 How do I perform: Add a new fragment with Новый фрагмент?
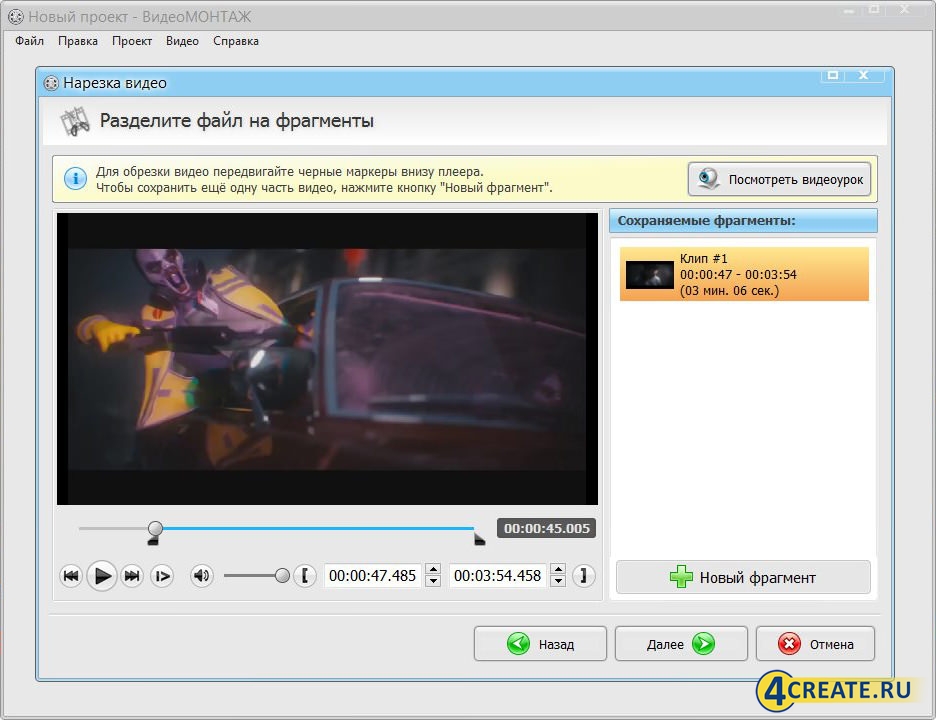(x=743, y=577)
